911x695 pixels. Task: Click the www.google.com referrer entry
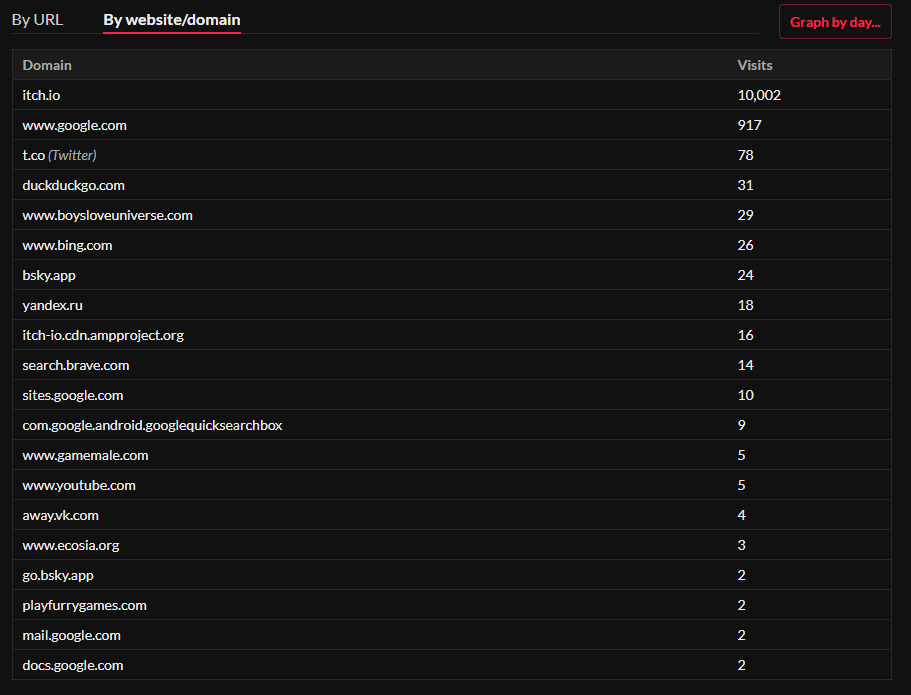click(x=74, y=125)
